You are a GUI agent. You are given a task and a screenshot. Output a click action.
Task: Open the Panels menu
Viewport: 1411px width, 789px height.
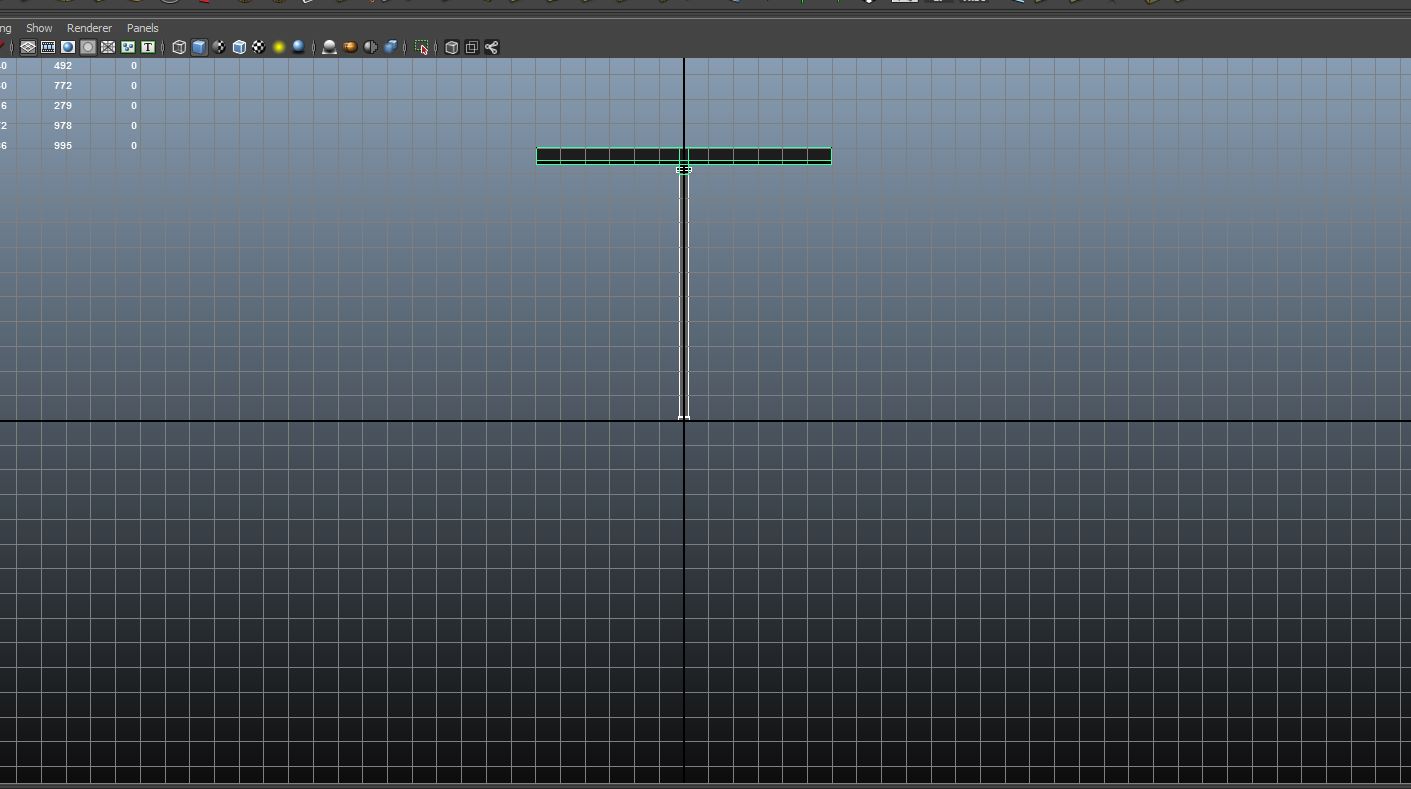point(142,28)
